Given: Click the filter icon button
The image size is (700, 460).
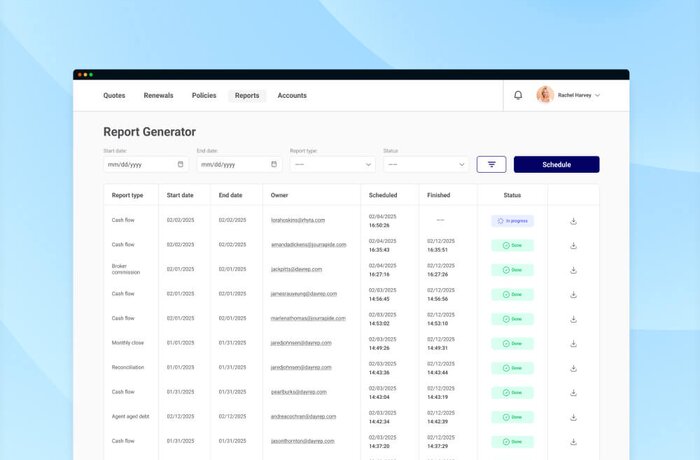Looking at the screenshot, I should (x=491, y=164).
